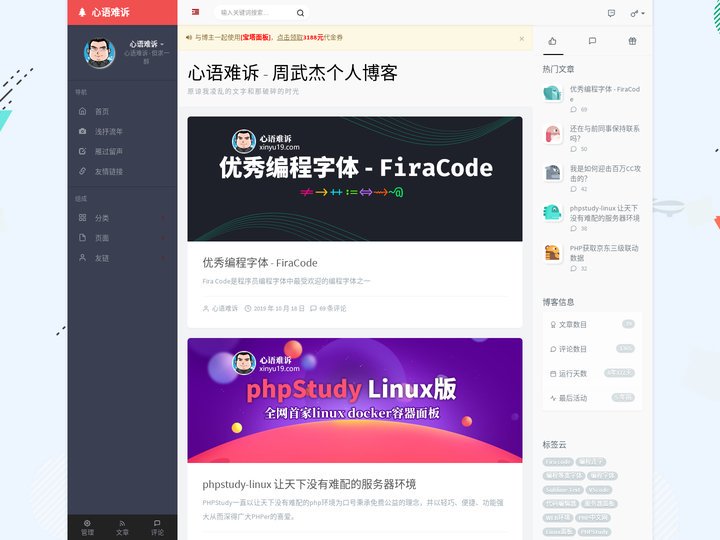This screenshot has height=540, width=720.
Task: Click the 标签云 section heading
Action: click(x=554, y=444)
